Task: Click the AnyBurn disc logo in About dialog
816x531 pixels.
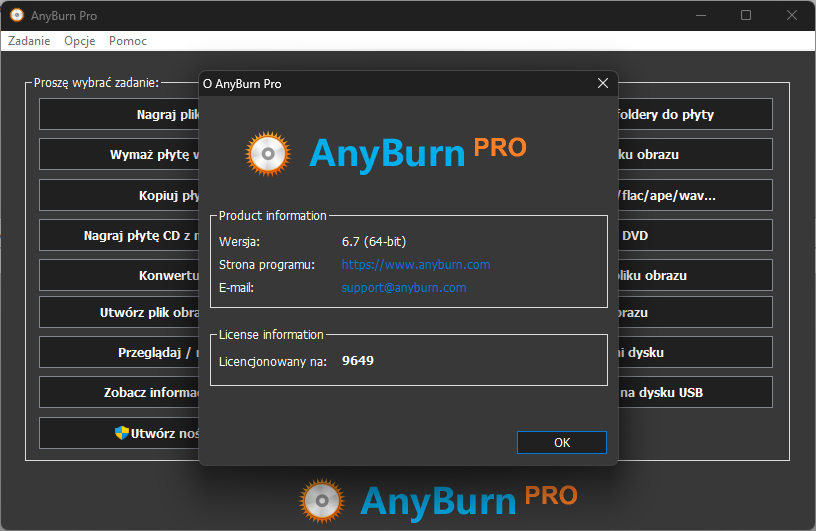Action: [267, 154]
